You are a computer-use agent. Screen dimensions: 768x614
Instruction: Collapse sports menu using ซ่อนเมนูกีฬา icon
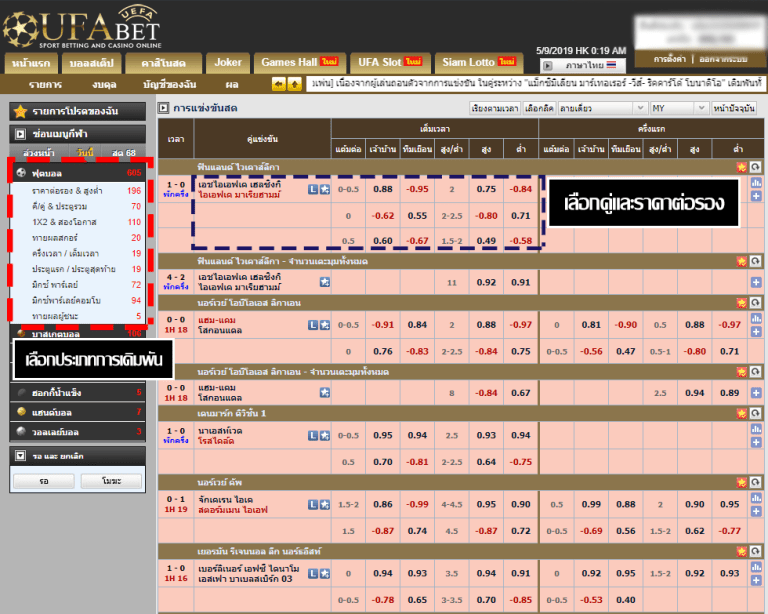[x=20, y=134]
